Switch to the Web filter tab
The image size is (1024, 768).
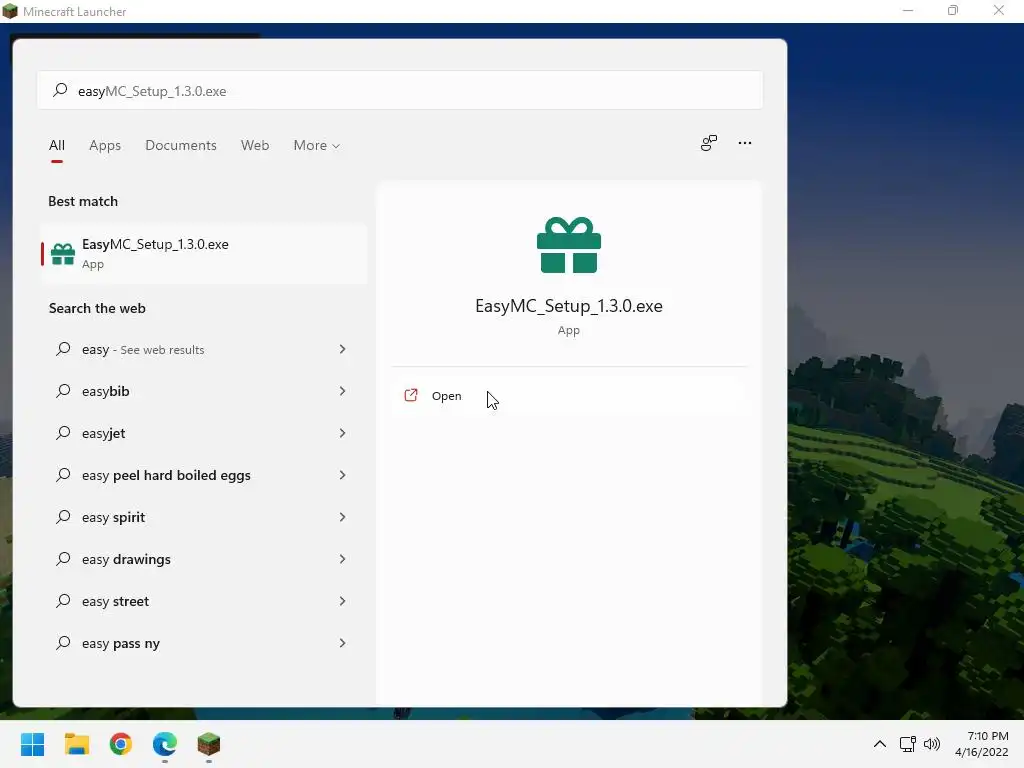pos(255,145)
